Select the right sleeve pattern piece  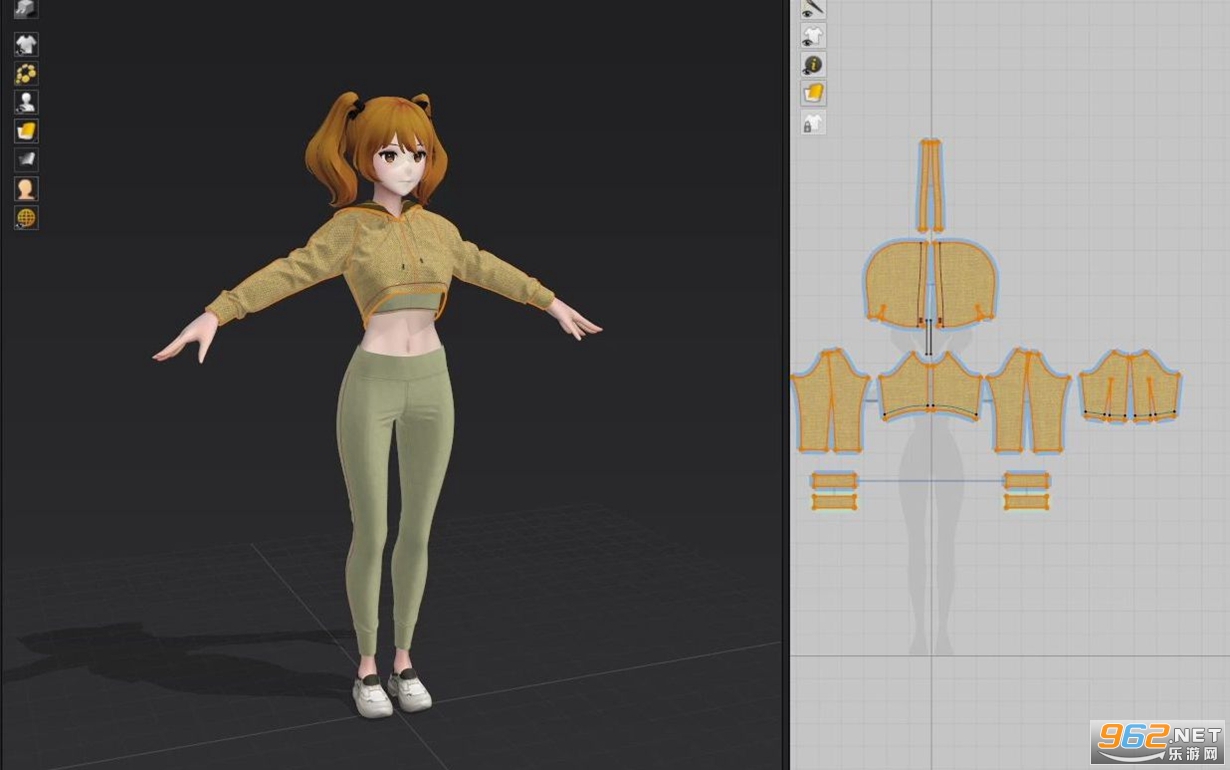click(1028, 401)
